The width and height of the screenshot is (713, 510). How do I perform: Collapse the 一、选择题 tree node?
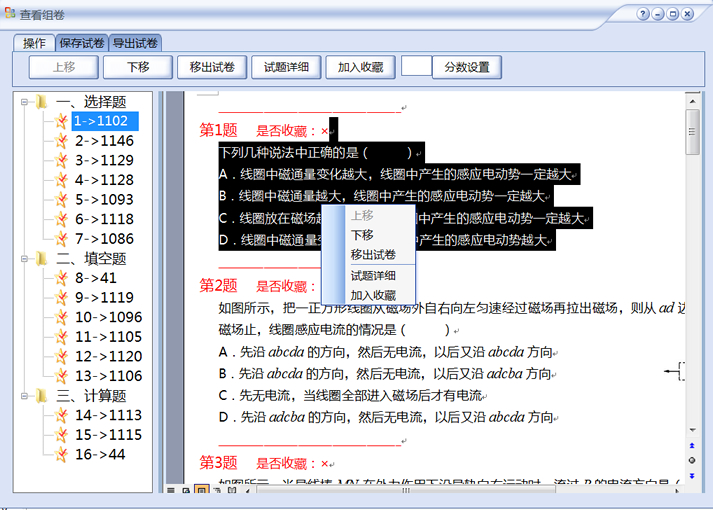(x=25, y=102)
